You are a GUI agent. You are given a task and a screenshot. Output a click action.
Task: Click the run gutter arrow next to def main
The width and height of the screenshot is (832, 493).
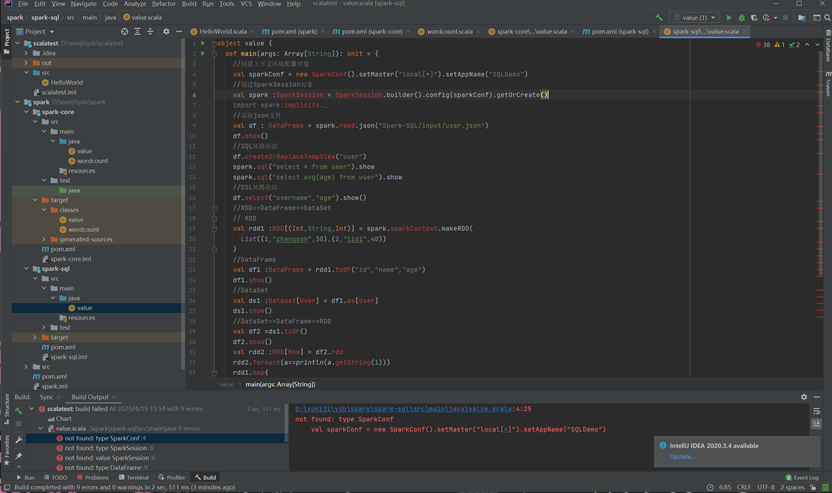(x=203, y=54)
